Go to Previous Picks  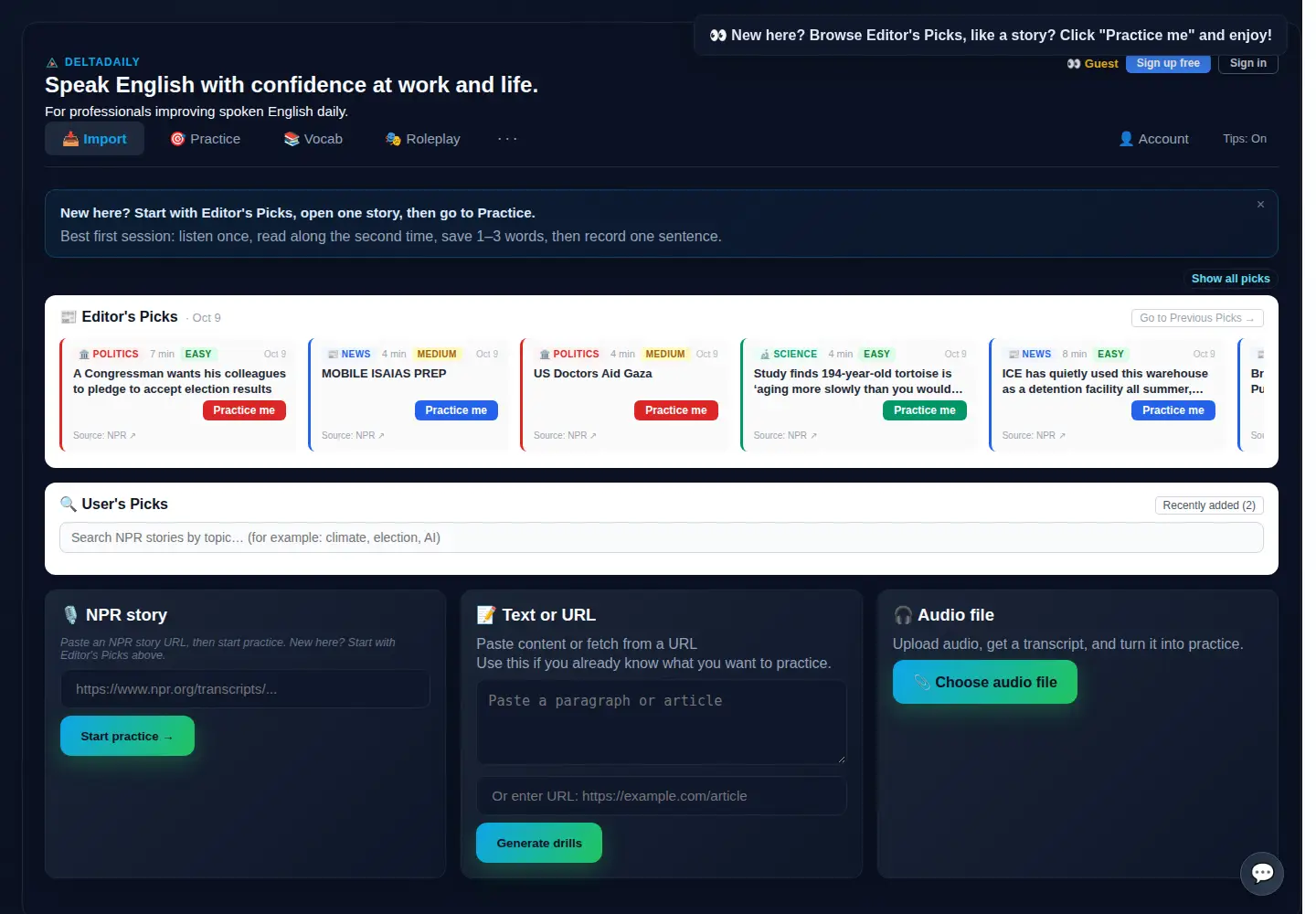1197,318
